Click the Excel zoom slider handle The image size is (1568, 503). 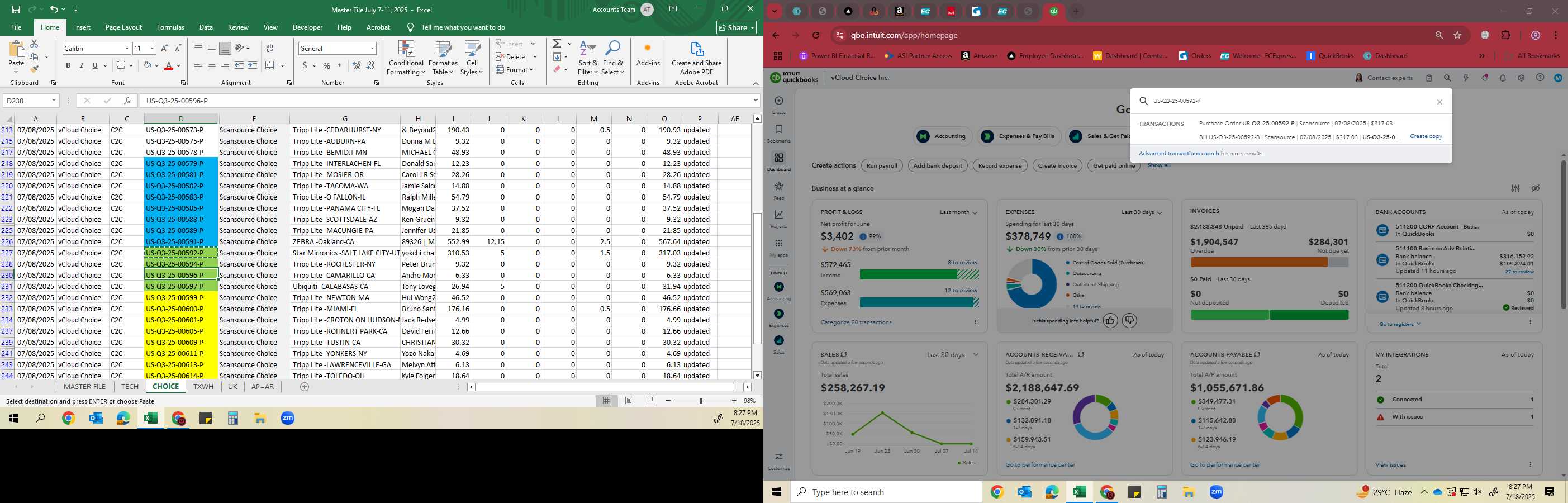click(701, 401)
